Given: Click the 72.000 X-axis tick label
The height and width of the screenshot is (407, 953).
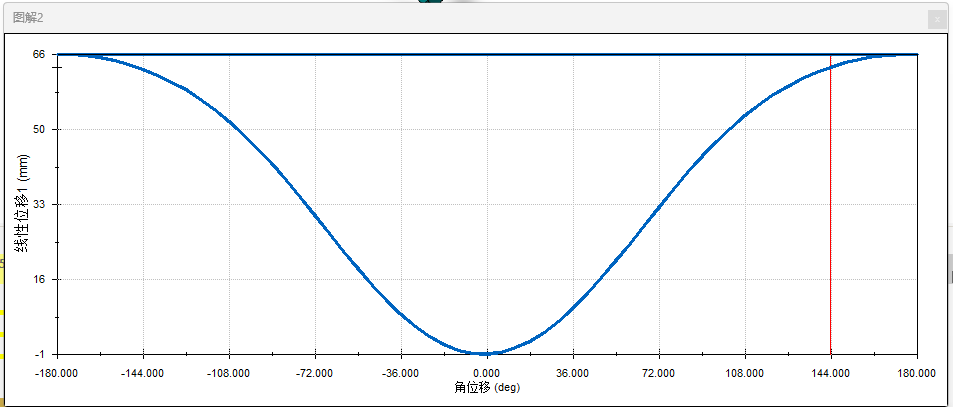Looking at the screenshot, I should tap(659, 372).
